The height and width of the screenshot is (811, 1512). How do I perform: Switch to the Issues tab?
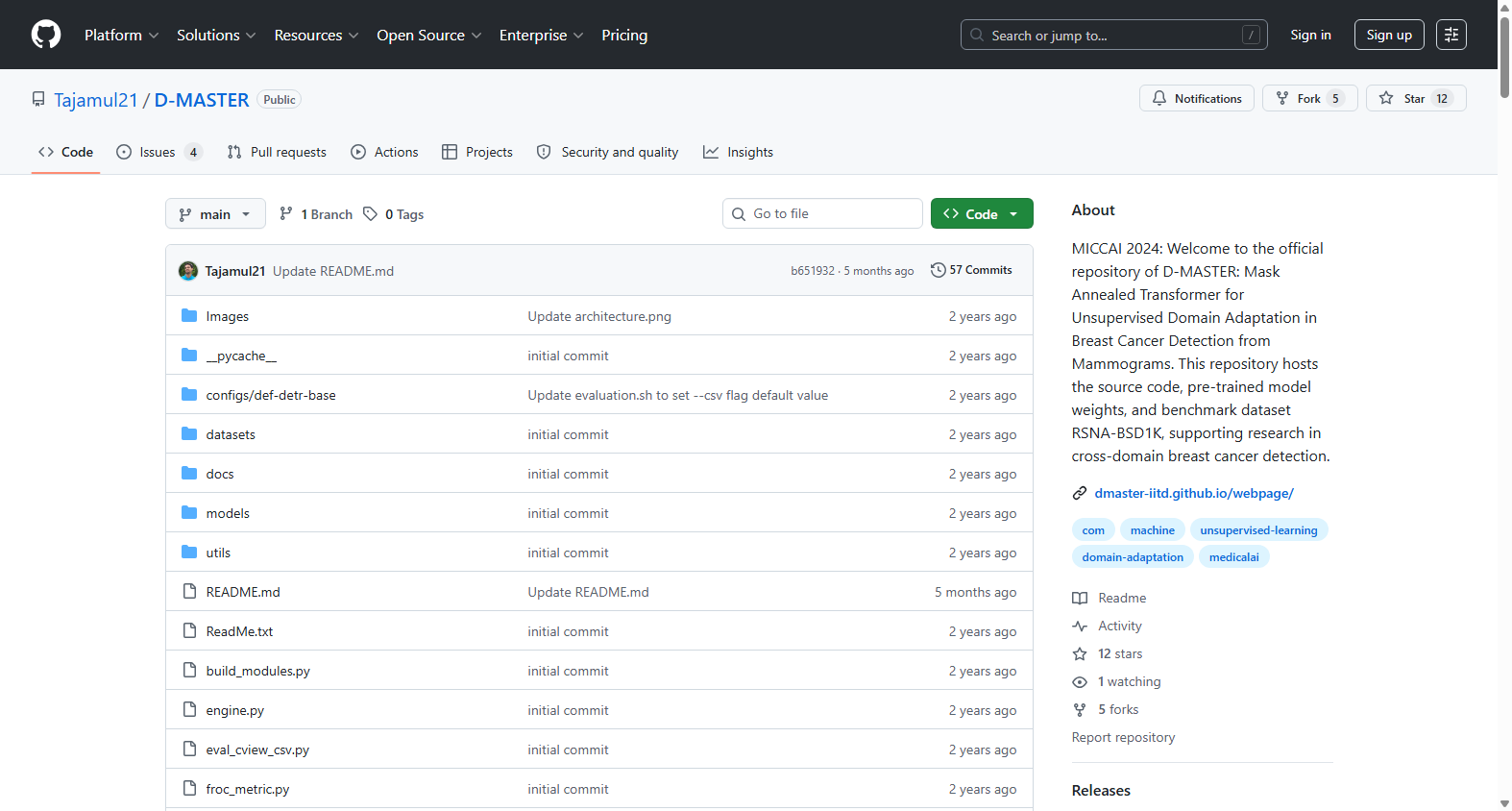(x=159, y=152)
